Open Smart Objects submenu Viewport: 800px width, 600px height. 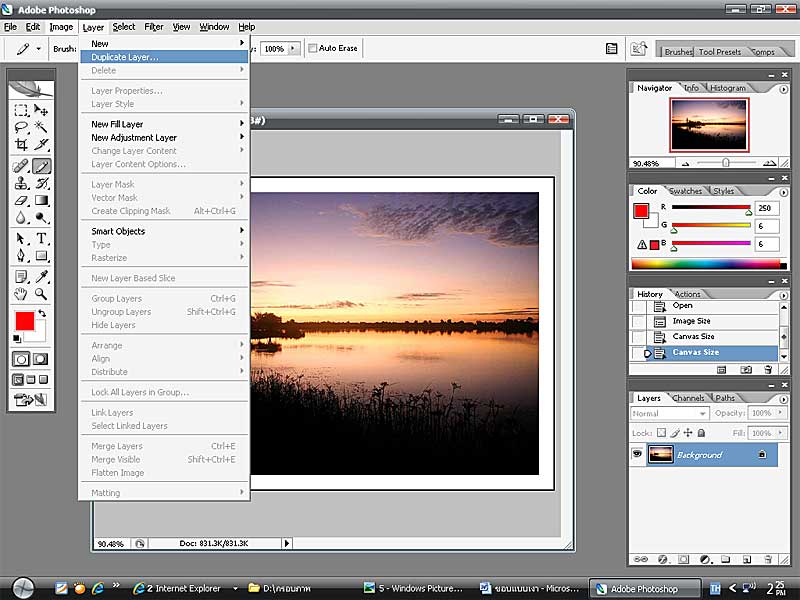(164, 231)
